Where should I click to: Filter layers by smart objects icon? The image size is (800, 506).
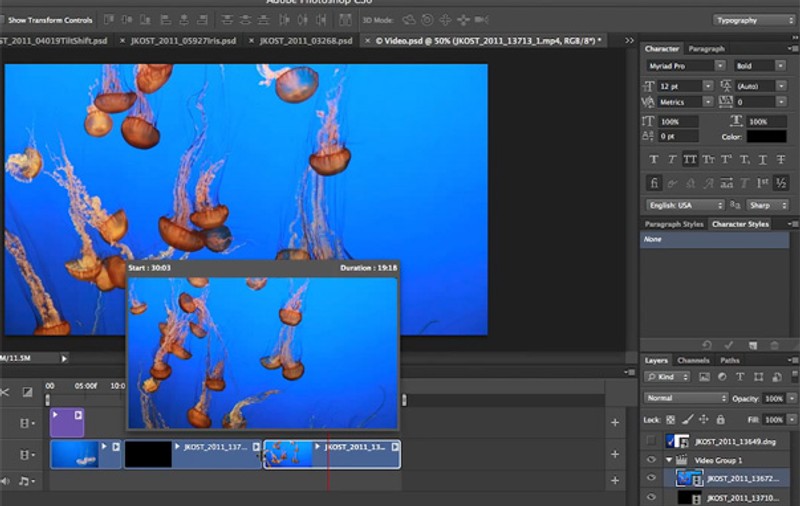pyautogui.click(x=777, y=377)
